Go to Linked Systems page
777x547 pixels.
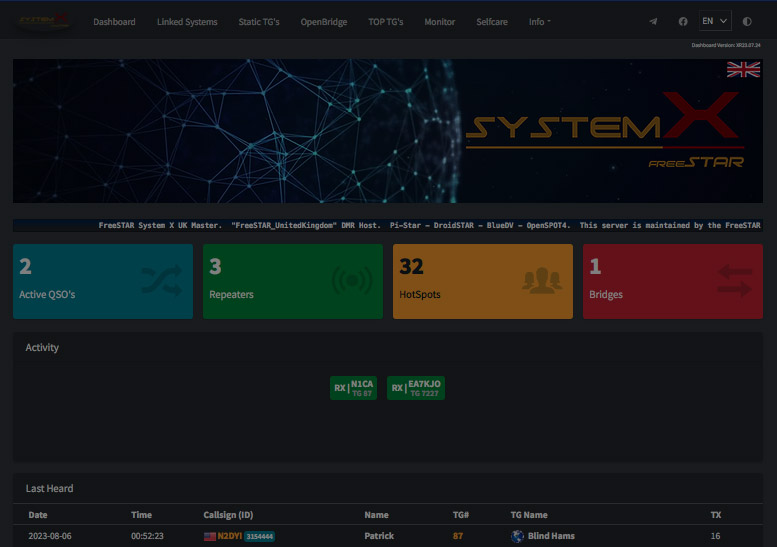tap(187, 22)
